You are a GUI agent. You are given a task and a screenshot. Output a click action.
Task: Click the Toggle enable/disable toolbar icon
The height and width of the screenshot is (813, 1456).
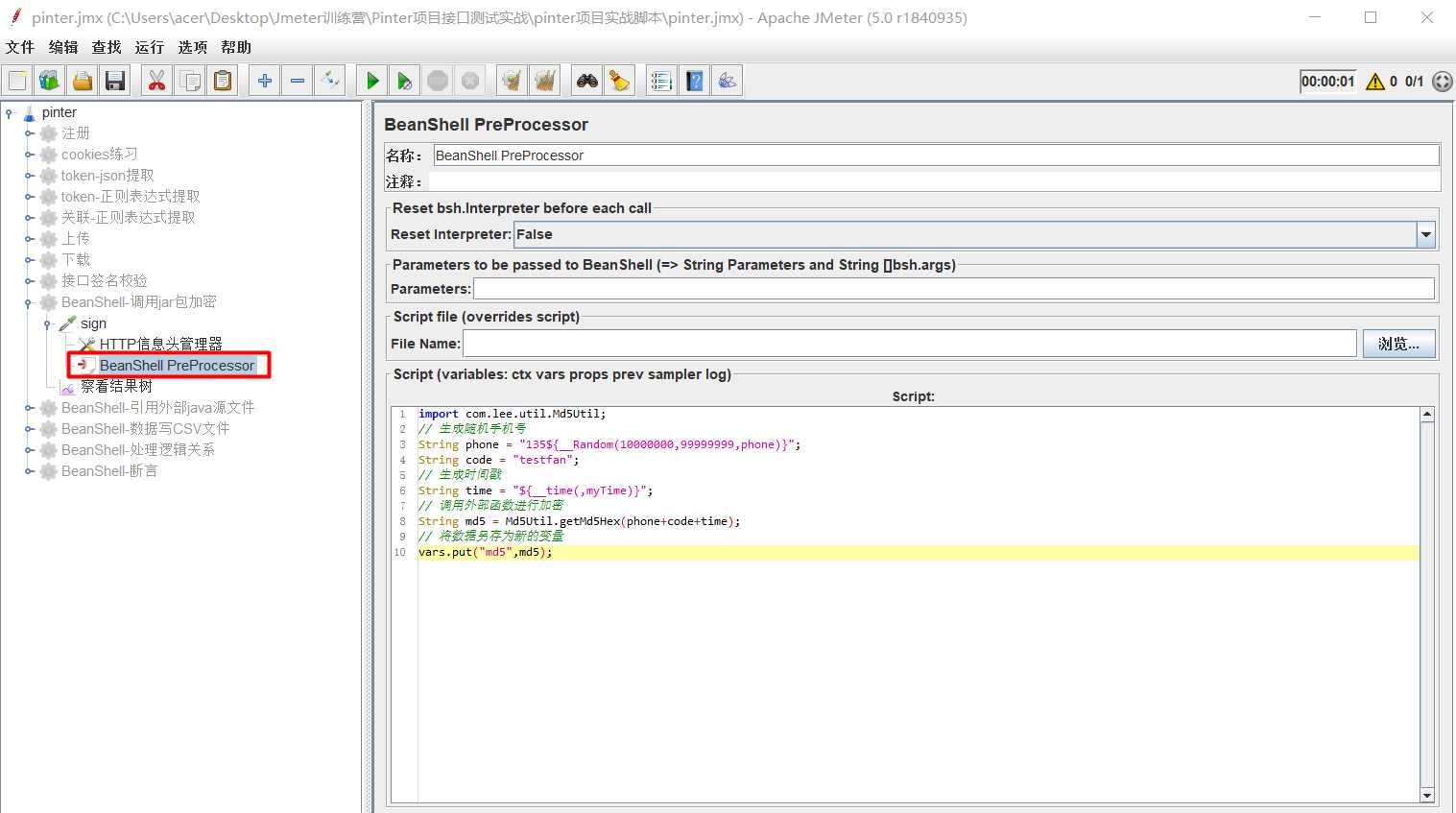point(330,81)
